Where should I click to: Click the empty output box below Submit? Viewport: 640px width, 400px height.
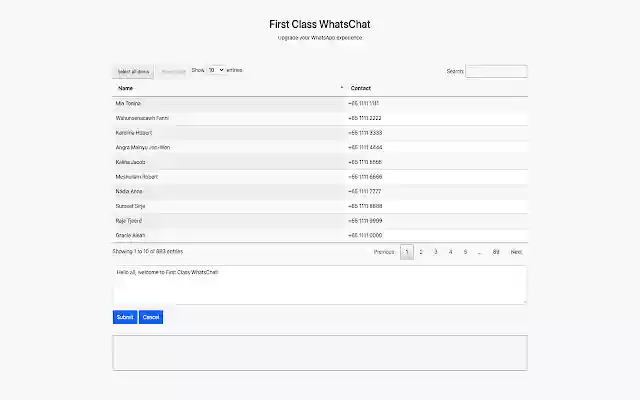tap(320, 353)
